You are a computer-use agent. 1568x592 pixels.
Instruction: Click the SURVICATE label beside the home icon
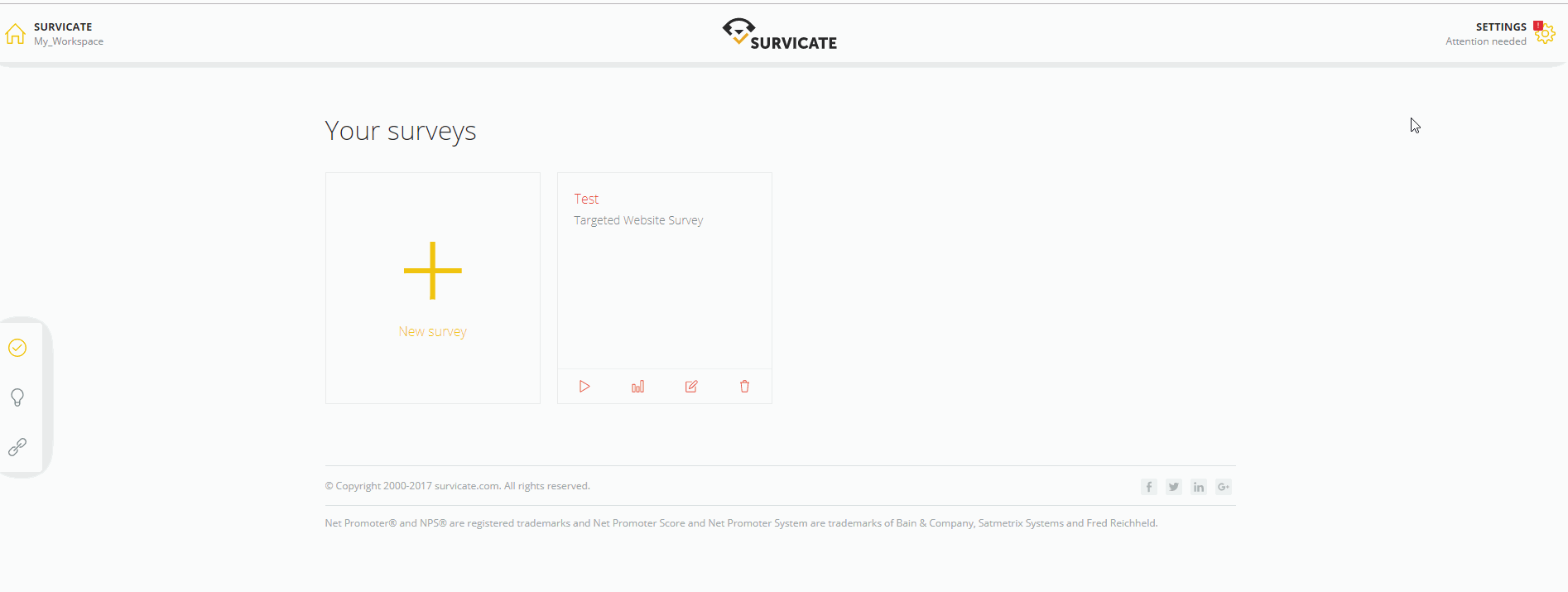click(63, 27)
